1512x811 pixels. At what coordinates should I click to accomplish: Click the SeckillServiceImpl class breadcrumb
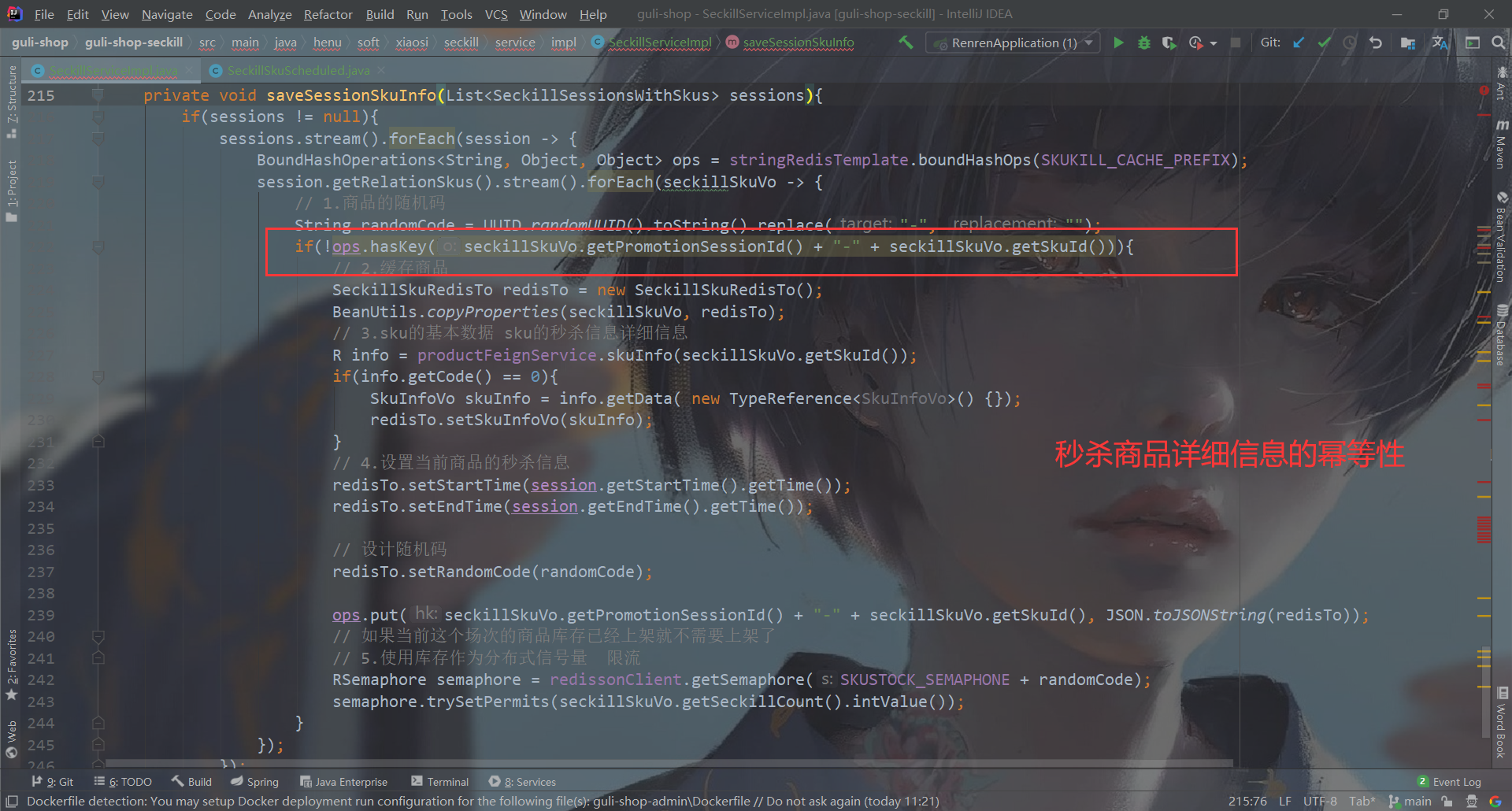pos(652,43)
